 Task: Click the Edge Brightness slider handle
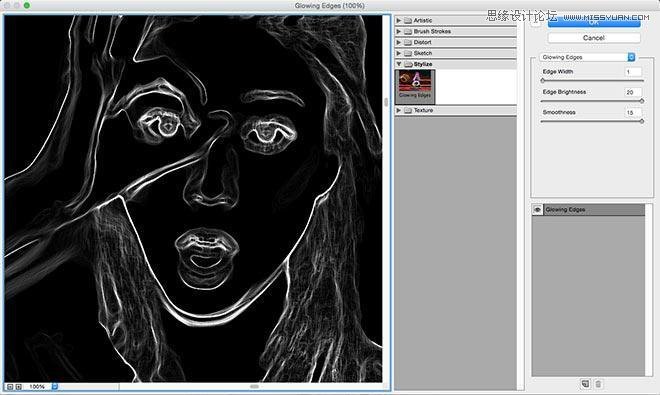pos(642,101)
